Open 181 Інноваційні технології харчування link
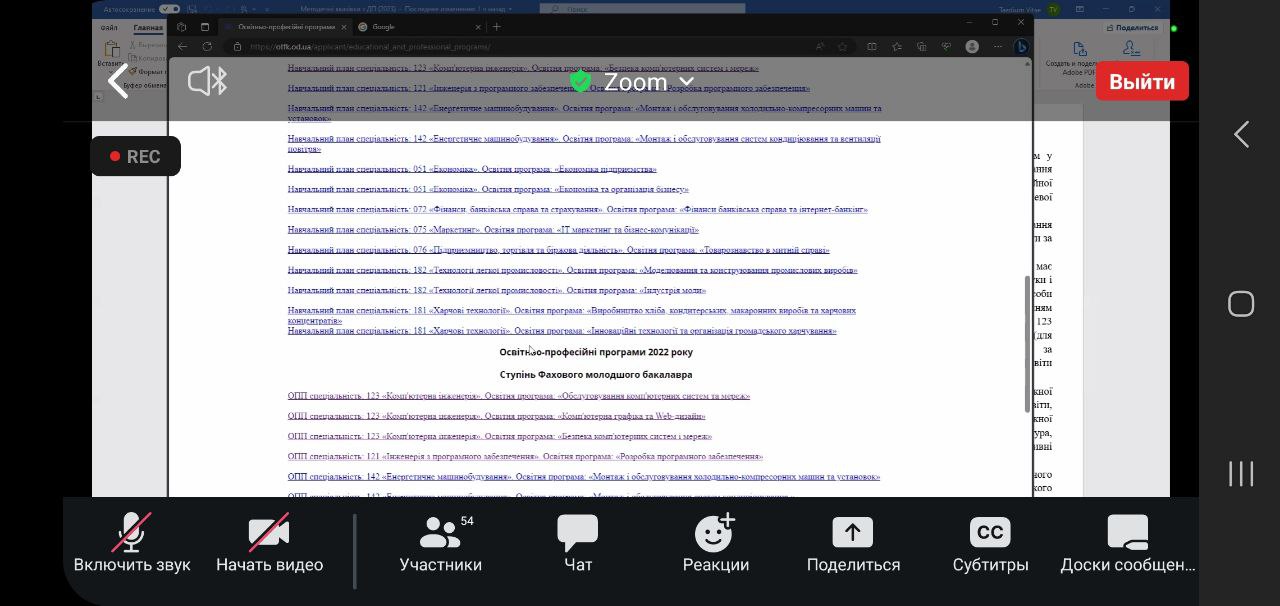This screenshot has width=1280, height=606. coord(562,330)
